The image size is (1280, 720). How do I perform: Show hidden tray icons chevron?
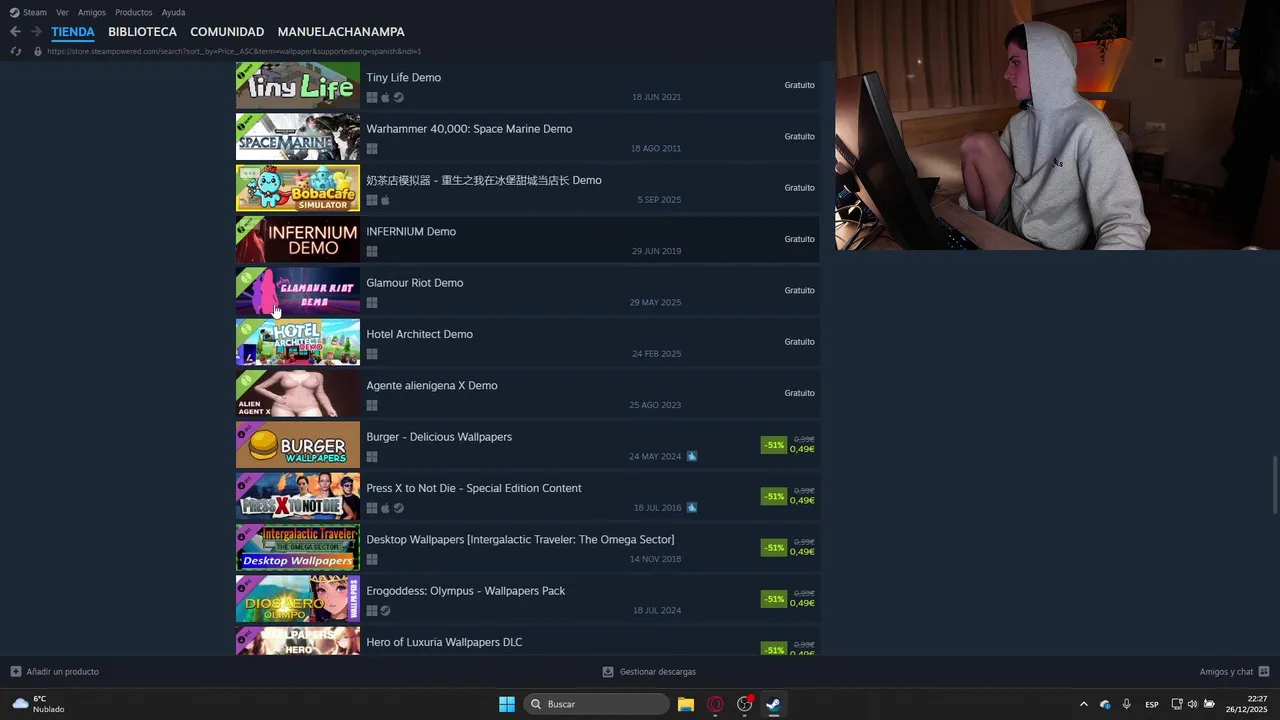(x=1083, y=704)
